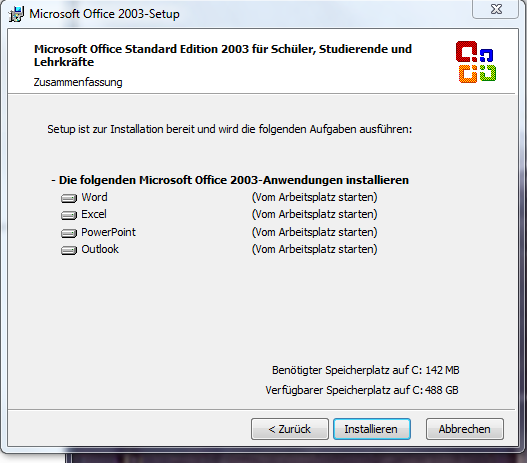527x463 pixels.
Task: Click the drive icon beside Excel
Action: coord(69,215)
